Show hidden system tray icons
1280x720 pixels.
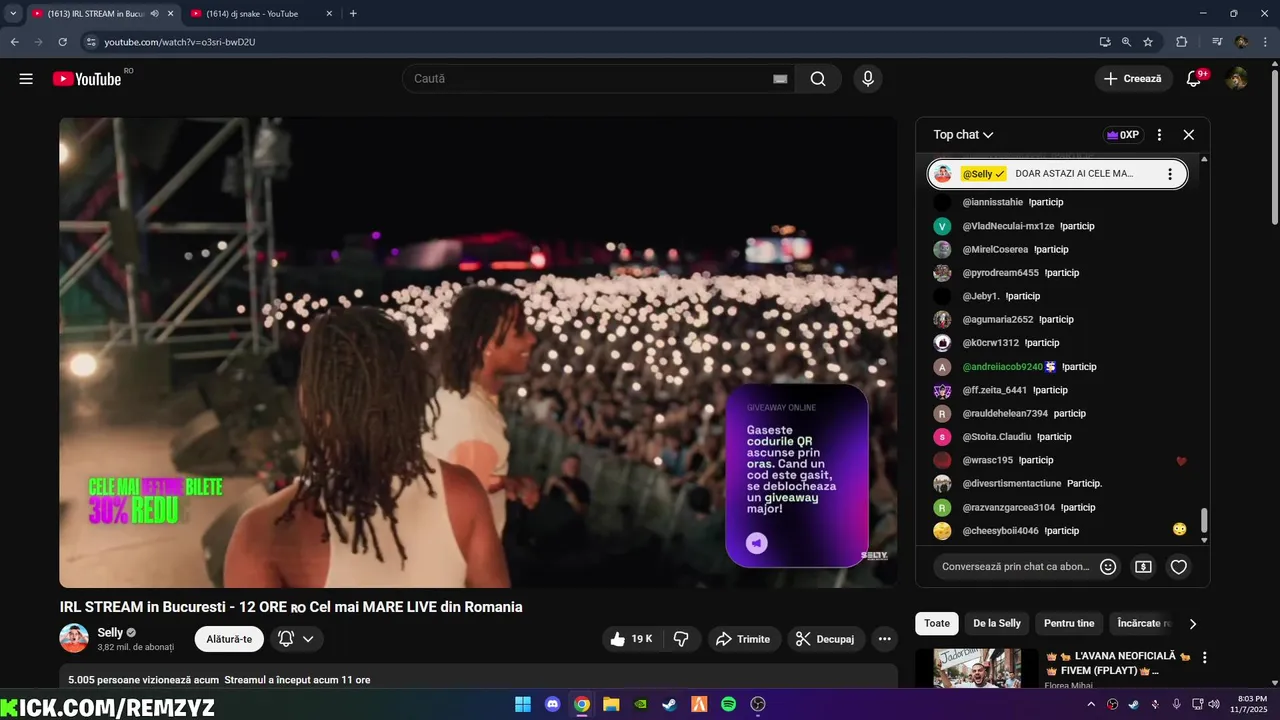tap(1091, 705)
